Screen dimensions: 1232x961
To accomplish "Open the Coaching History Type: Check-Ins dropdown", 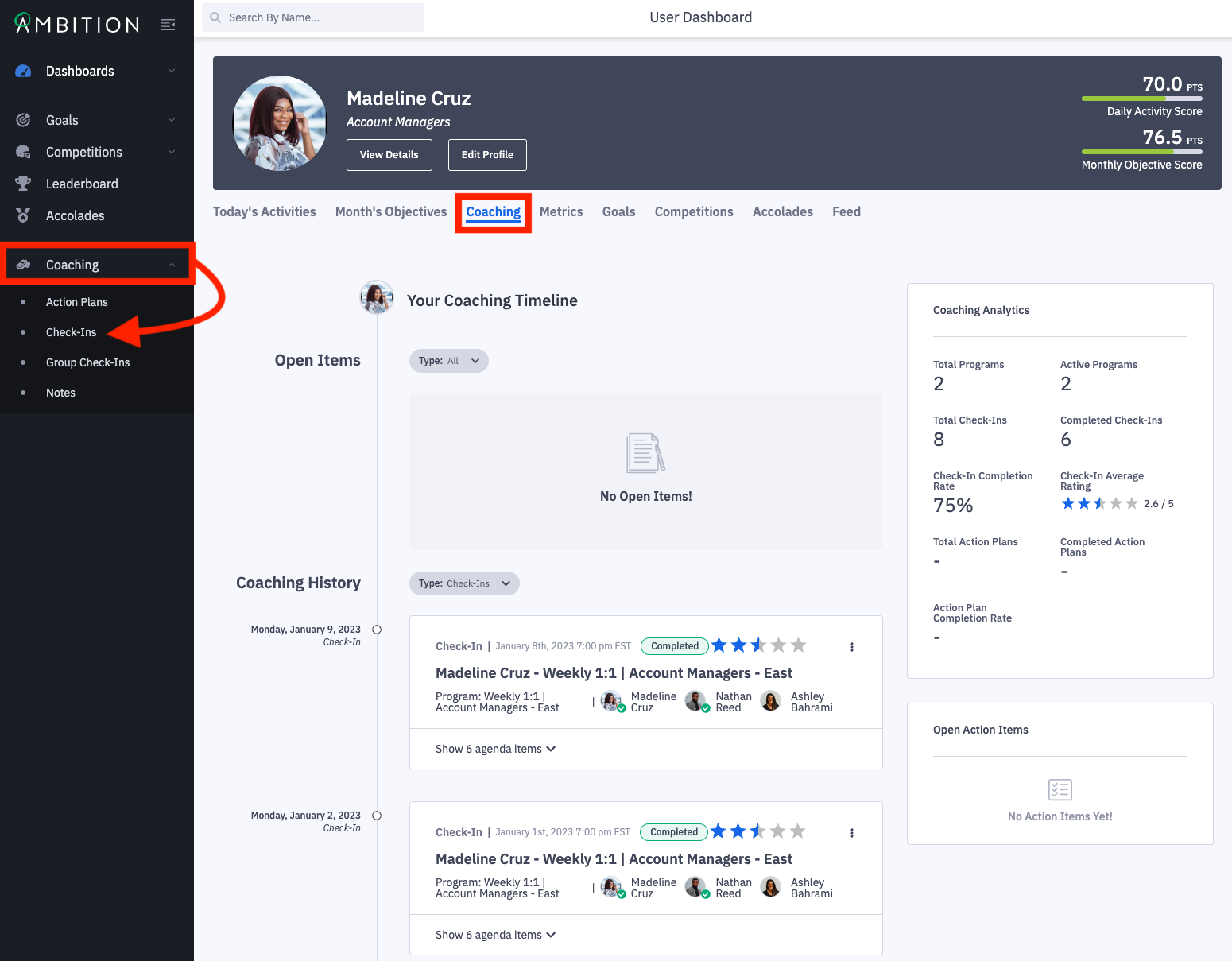I will point(464,583).
